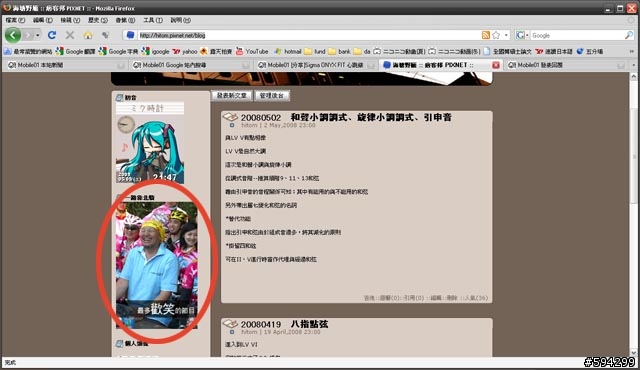
Task: Switch to the Mobile01 本站新聞 tab
Action: pos(65,65)
